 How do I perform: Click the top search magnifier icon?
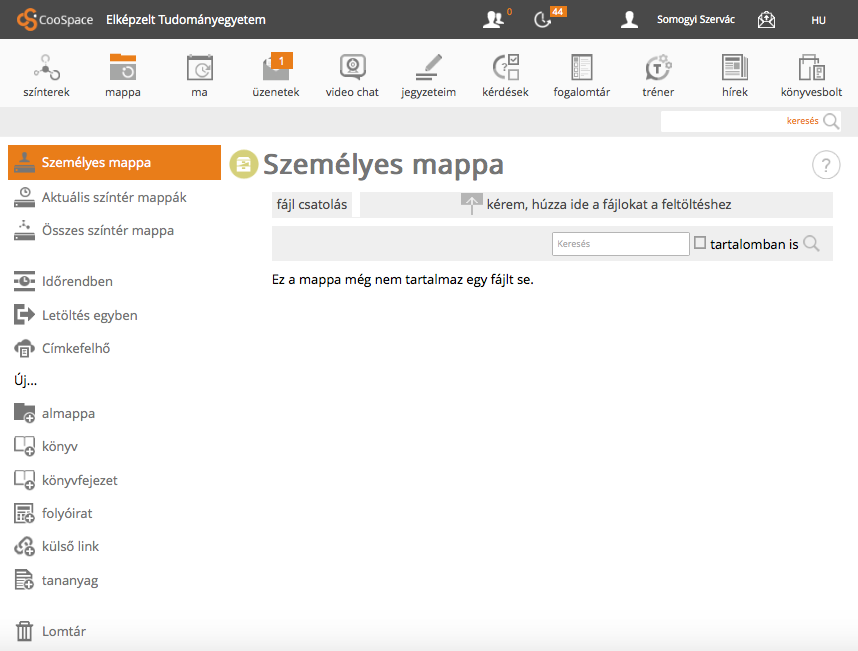coord(831,121)
